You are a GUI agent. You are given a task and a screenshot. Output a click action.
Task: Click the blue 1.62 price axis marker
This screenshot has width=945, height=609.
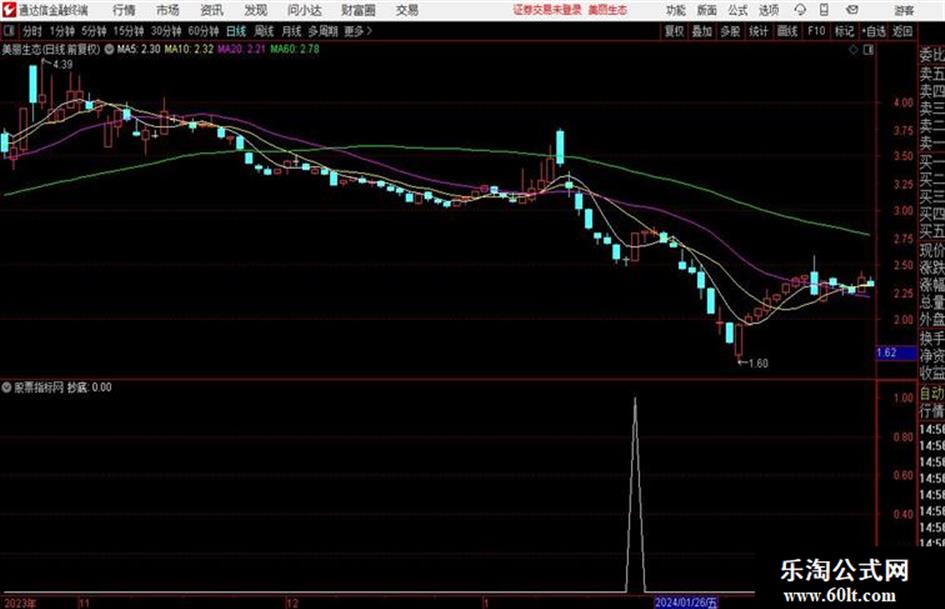pyautogui.click(x=896, y=353)
